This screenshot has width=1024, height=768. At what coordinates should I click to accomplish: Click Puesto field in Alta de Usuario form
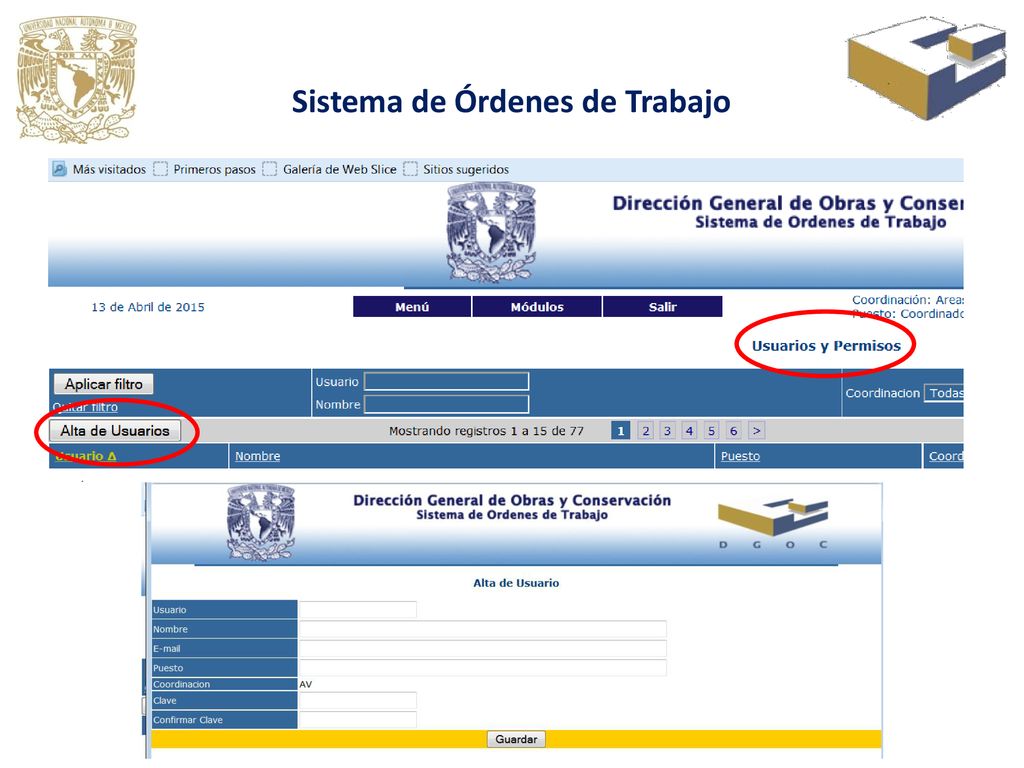coord(483,668)
